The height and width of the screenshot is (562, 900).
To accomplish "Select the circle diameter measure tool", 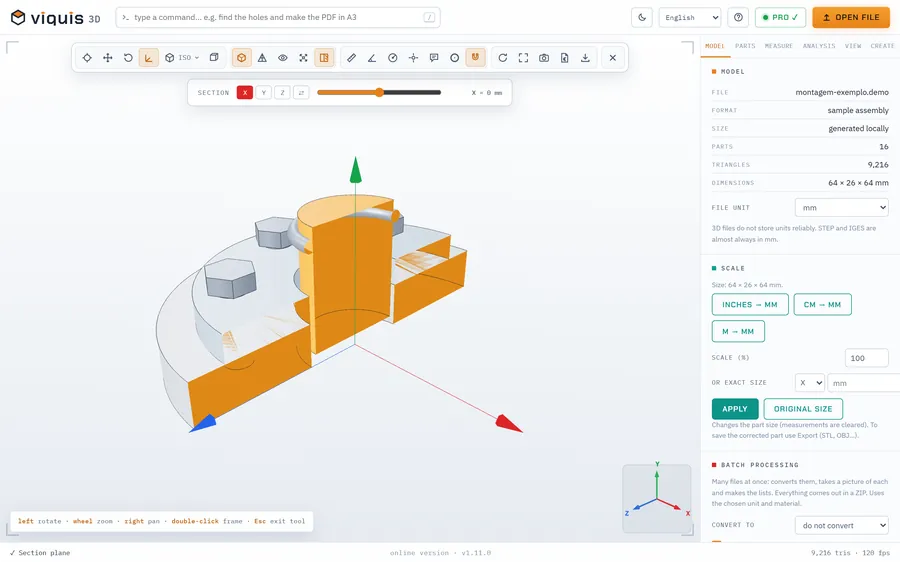I will 455,57.
